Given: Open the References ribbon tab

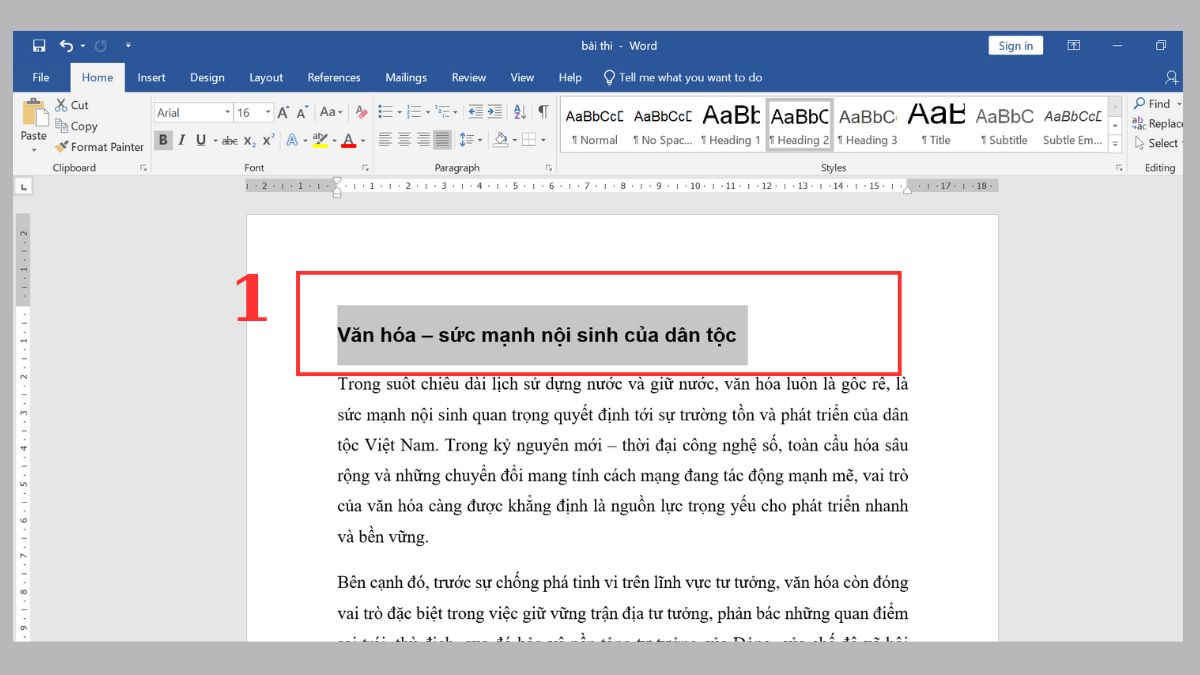Looking at the screenshot, I should pyautogui.click(x=334, y=78).
